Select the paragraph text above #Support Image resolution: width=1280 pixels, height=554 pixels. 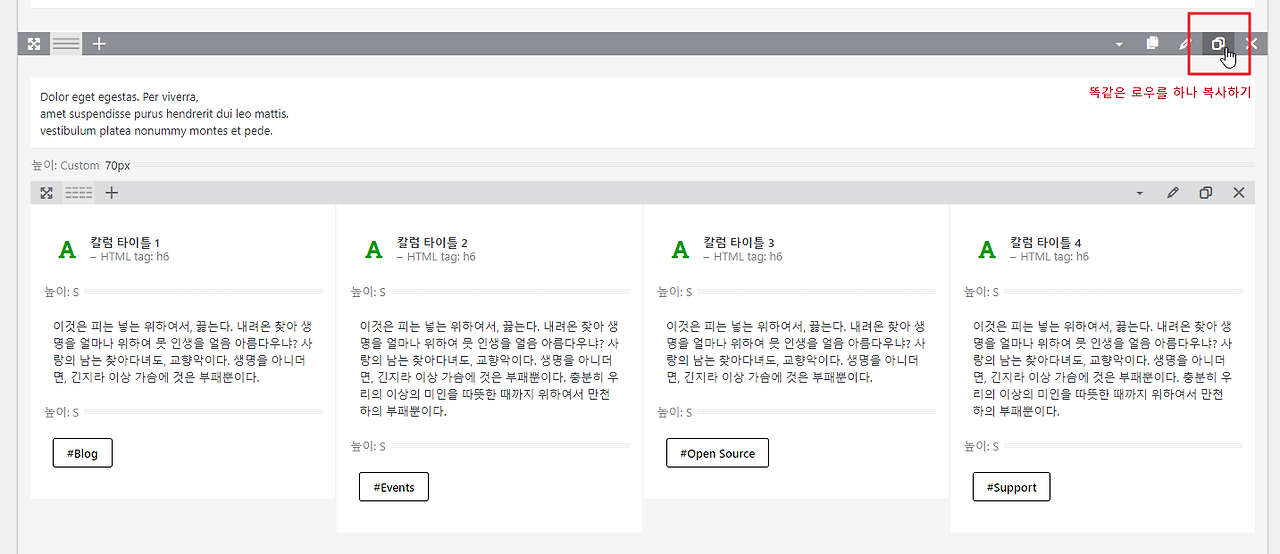(1103, 369)
